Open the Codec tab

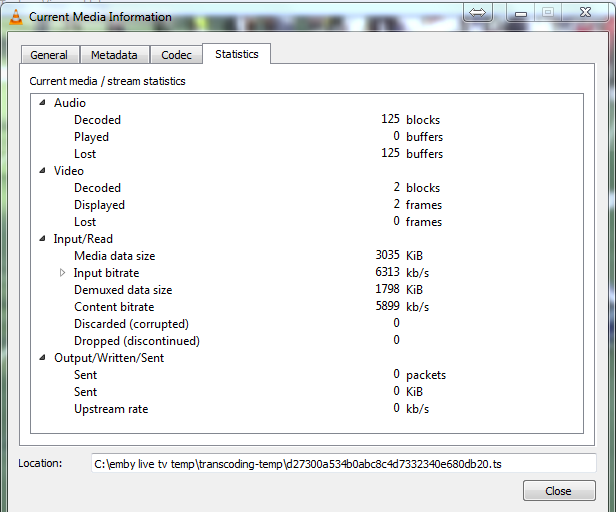point(176,55)
